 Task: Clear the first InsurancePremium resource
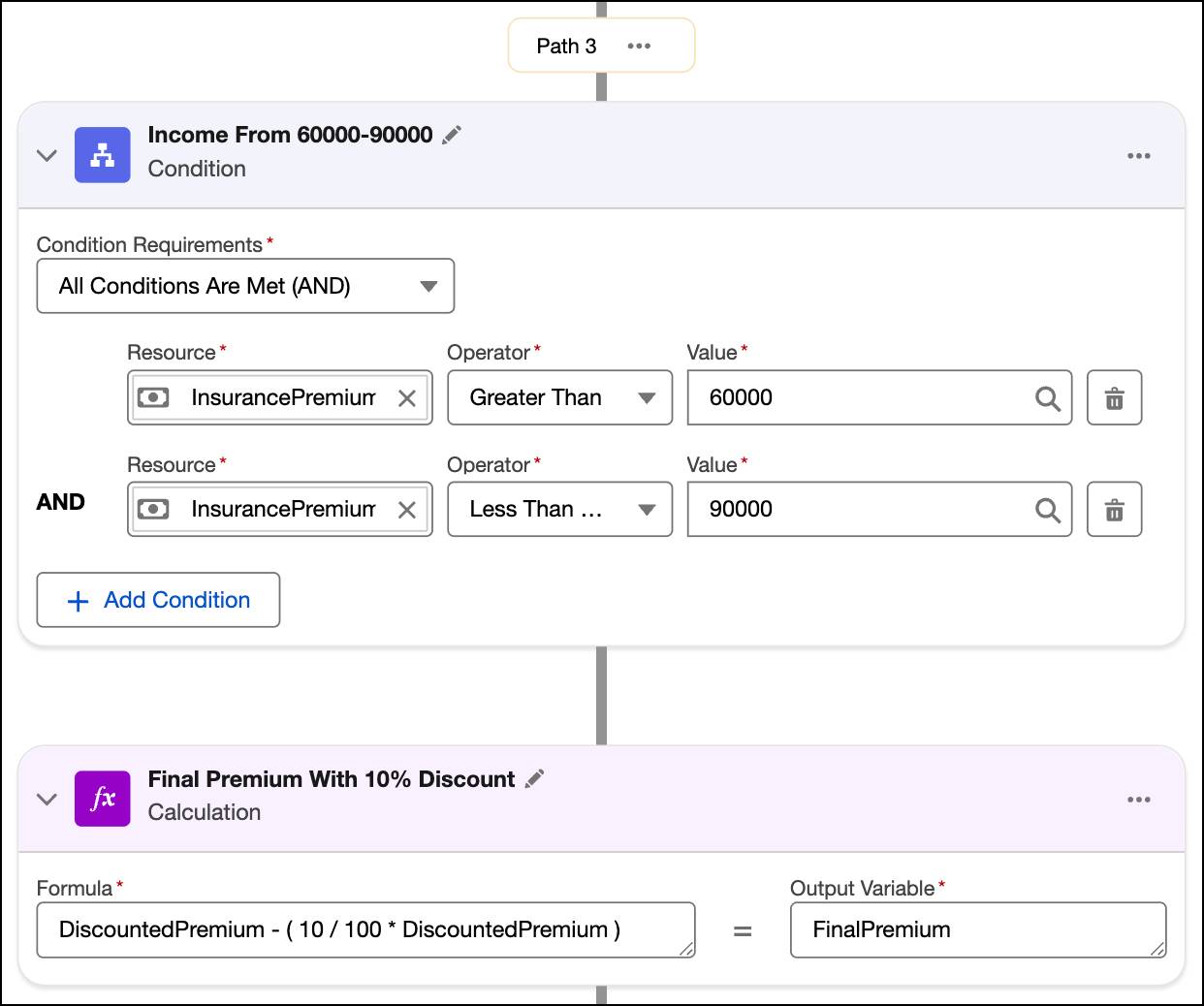click(x=407, y=398)
